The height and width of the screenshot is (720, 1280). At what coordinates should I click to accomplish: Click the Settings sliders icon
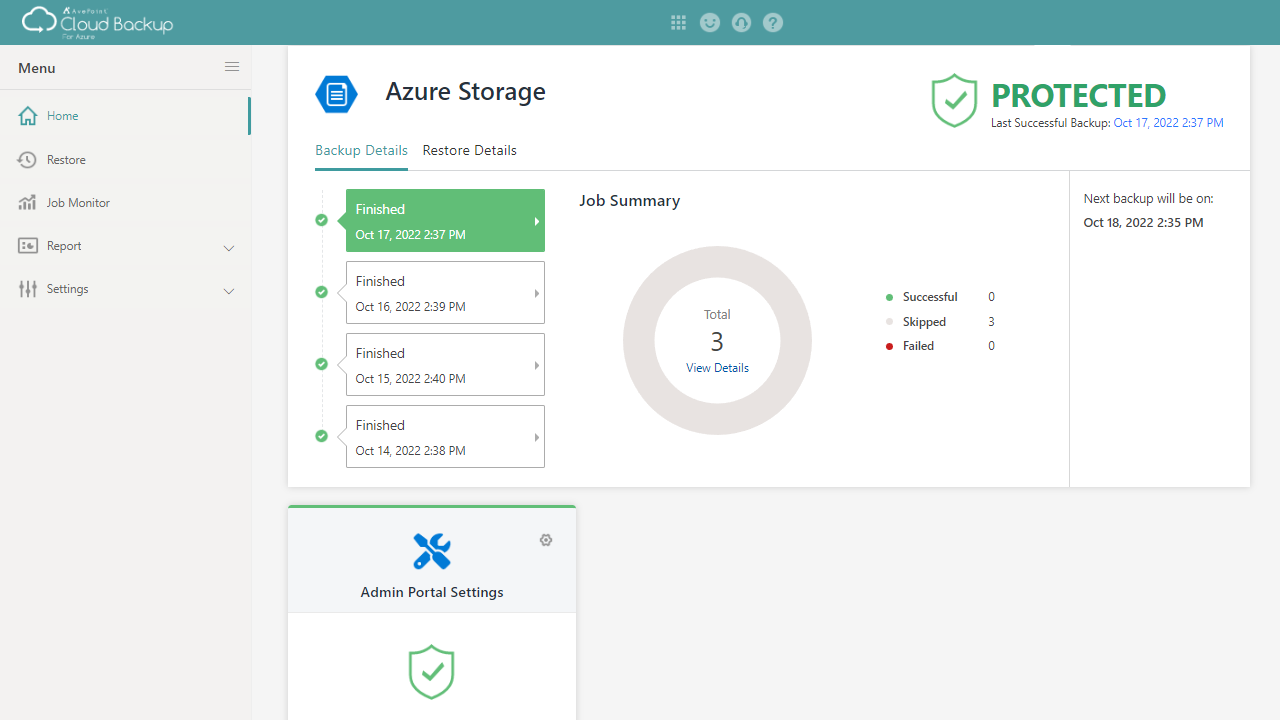[28, 289]
